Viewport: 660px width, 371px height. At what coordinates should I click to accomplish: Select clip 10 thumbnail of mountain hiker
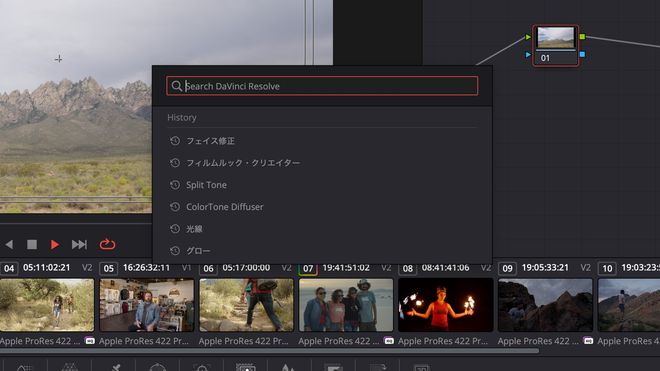point(629,305)
